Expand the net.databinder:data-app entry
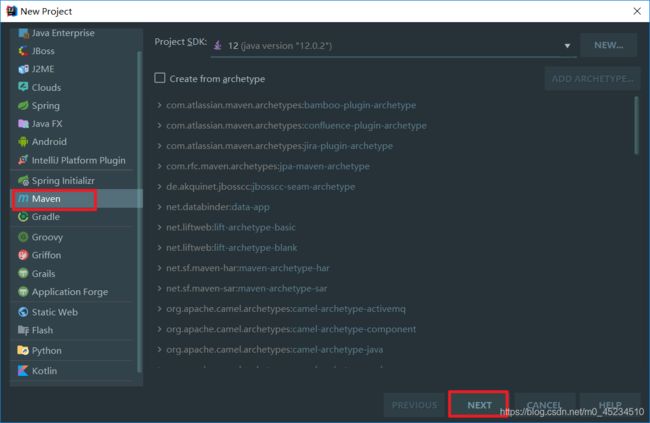The image size is (650, 423). click(x=159, y=207)
